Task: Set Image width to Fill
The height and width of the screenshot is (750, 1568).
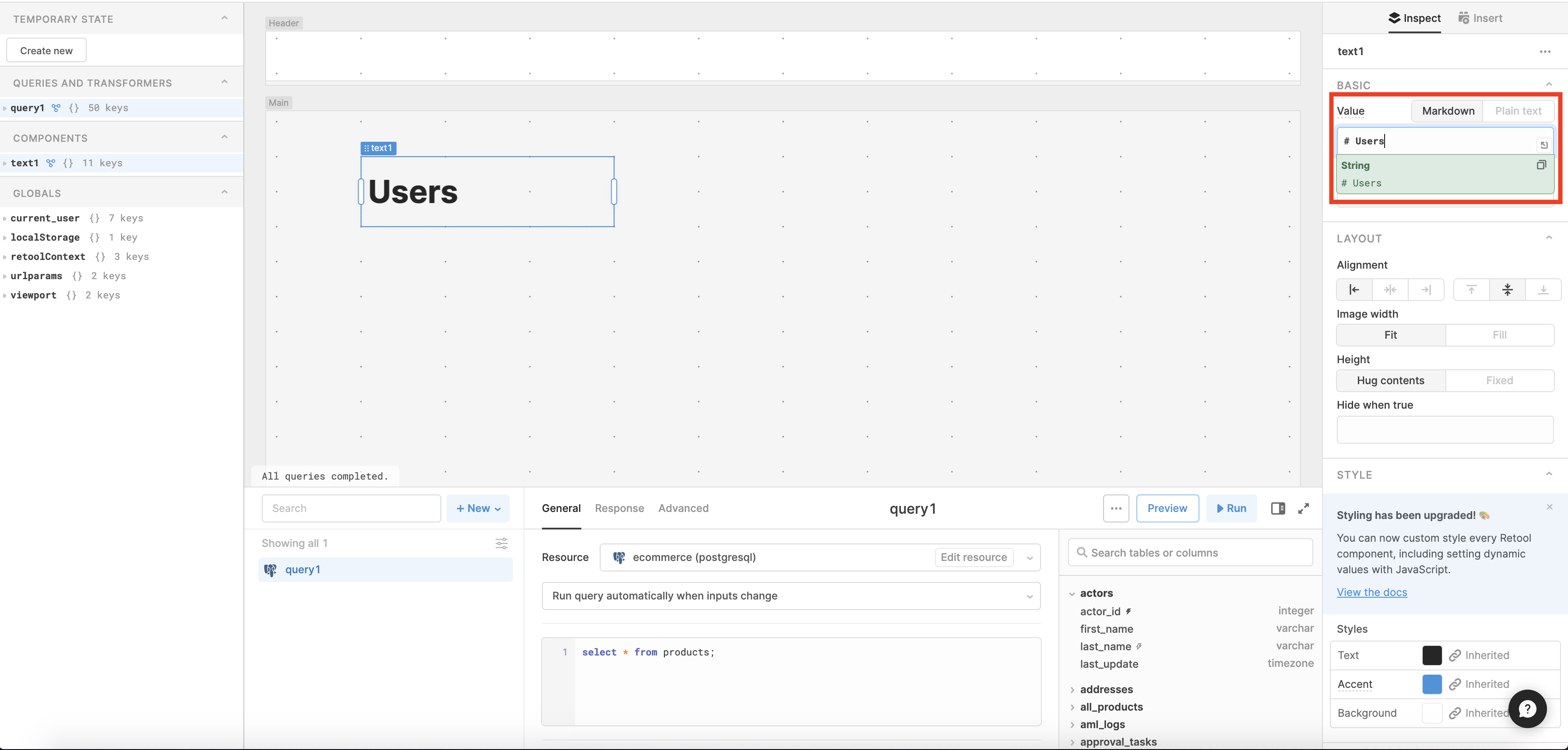Action: 1499,335
